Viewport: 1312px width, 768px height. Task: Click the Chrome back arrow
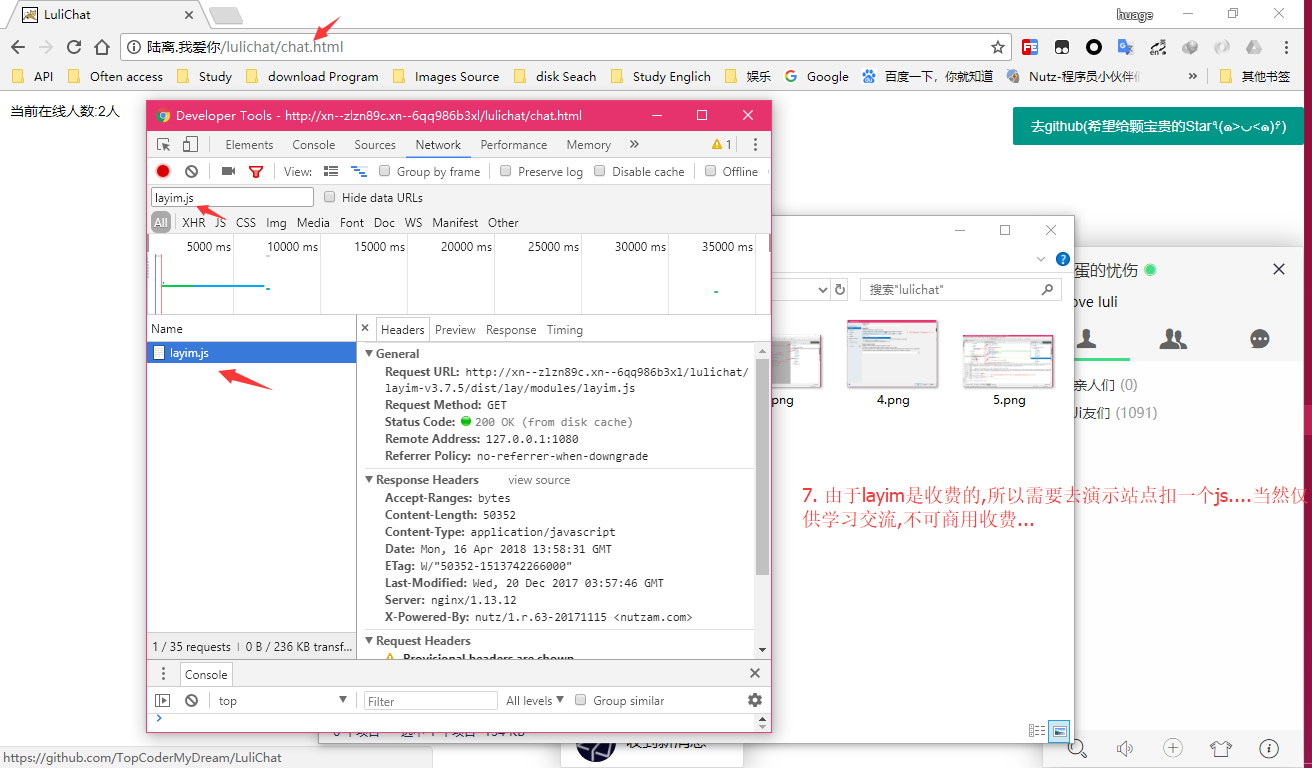(x=18, y=47)
